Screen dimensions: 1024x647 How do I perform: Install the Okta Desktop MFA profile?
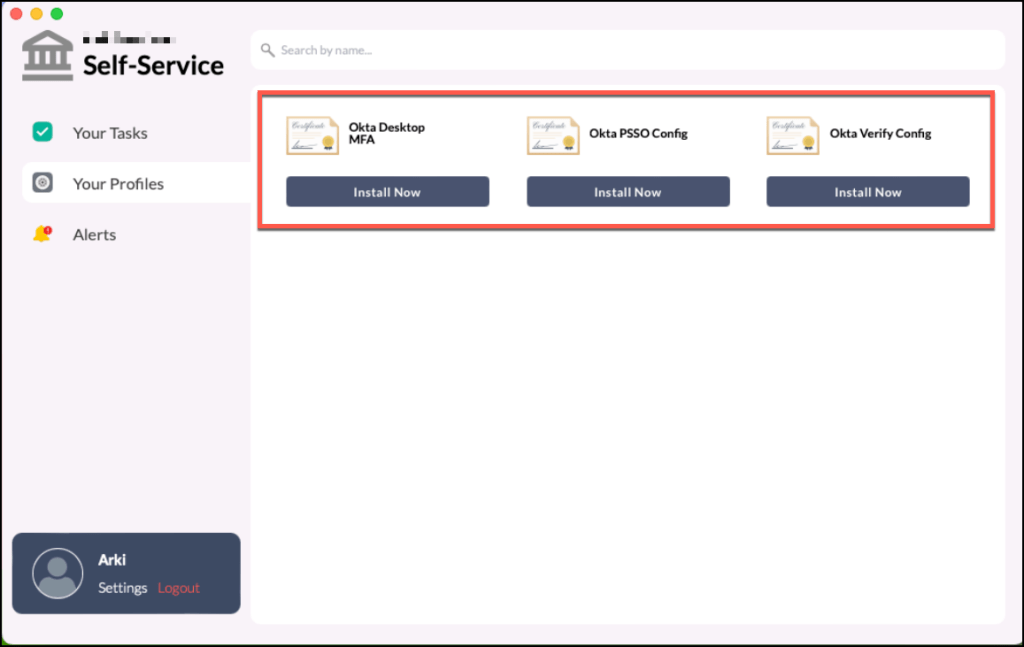[387, 192]
